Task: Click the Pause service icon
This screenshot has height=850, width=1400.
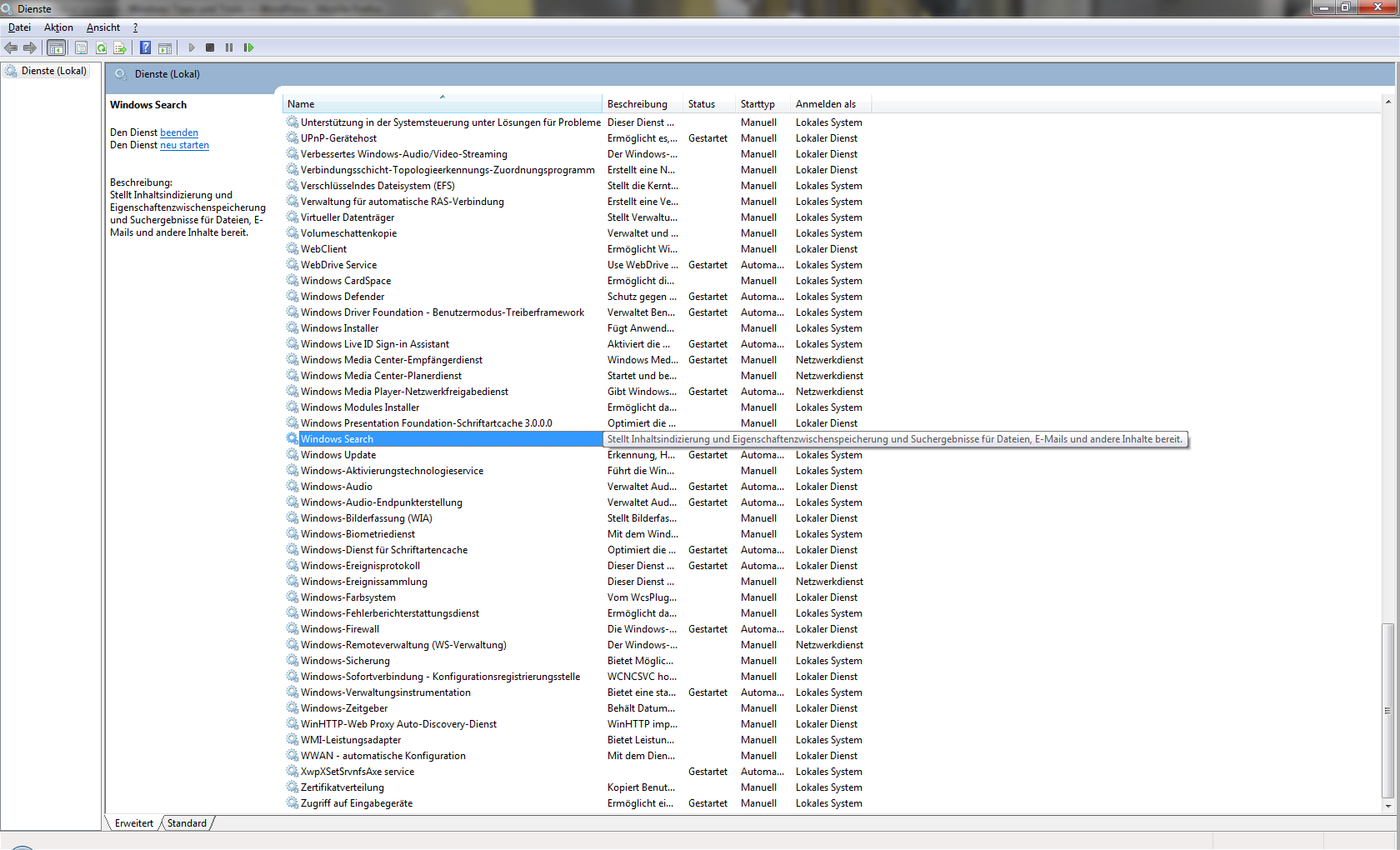Action: [x=229, y=47]
